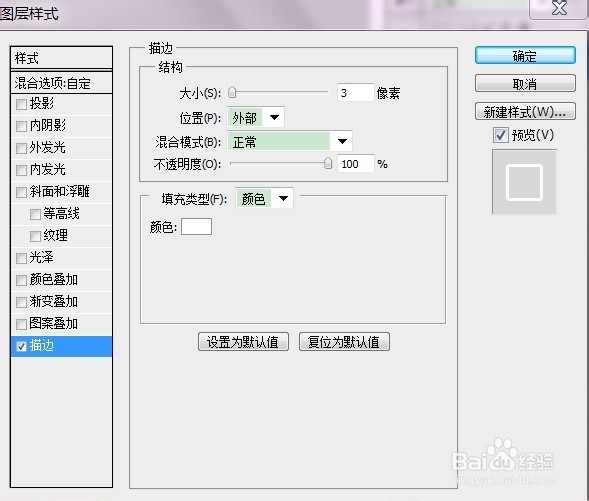Click the 新建样式(W)... button
The image size is (589, 501).
click(525, 111)
